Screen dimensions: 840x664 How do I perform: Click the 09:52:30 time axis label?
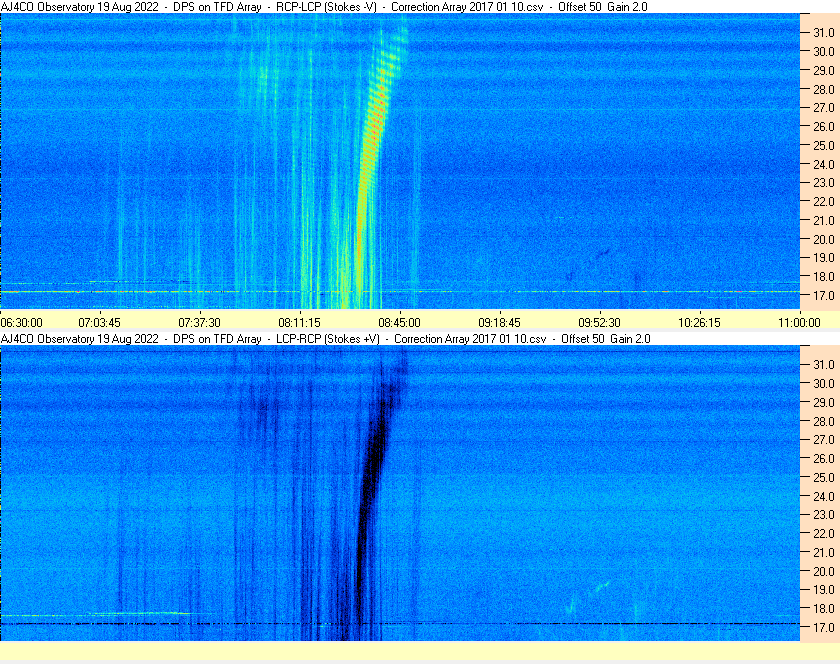coord(599,323)
